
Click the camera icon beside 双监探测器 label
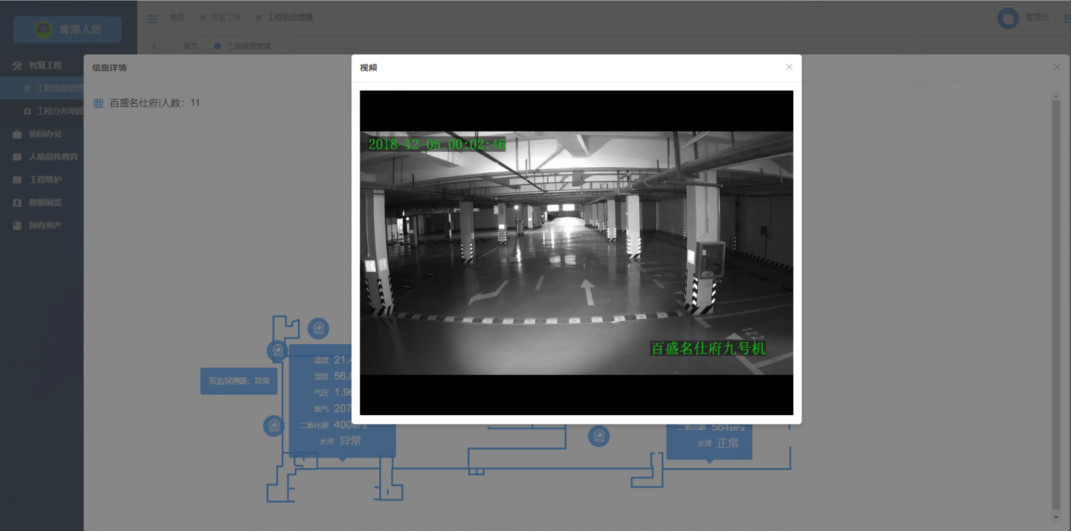pyautogui.click(x=277, y=350)
